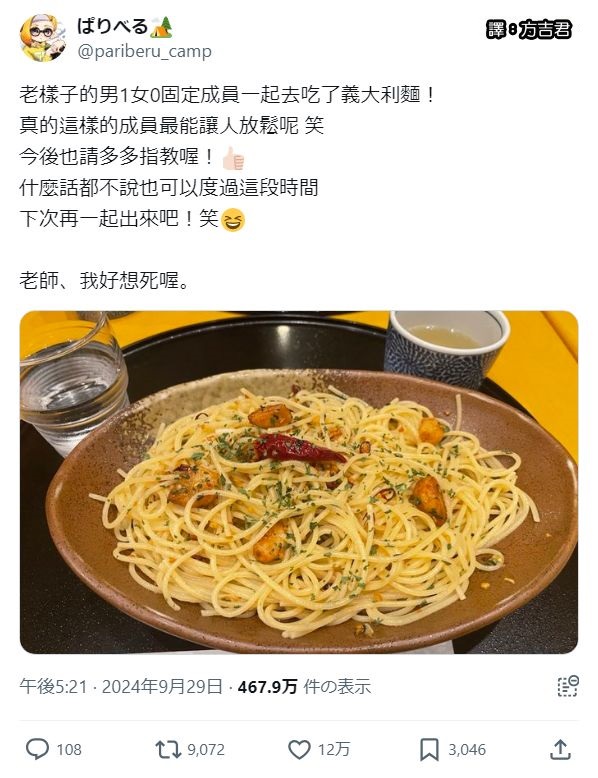Image resolution: width=598 pixels, height=778 pixels.
Task: Like the post with heart icon
Action: pos(299,749)
